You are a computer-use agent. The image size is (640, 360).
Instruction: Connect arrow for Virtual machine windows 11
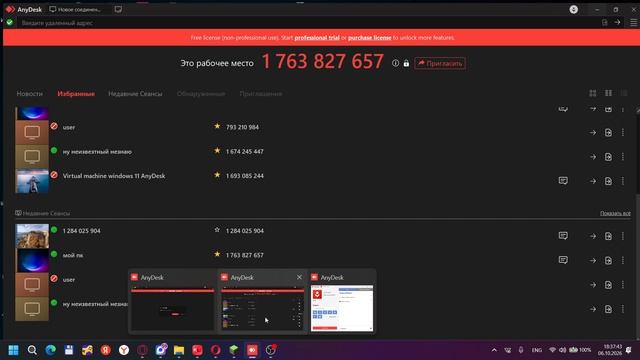[x=593, y=181]
